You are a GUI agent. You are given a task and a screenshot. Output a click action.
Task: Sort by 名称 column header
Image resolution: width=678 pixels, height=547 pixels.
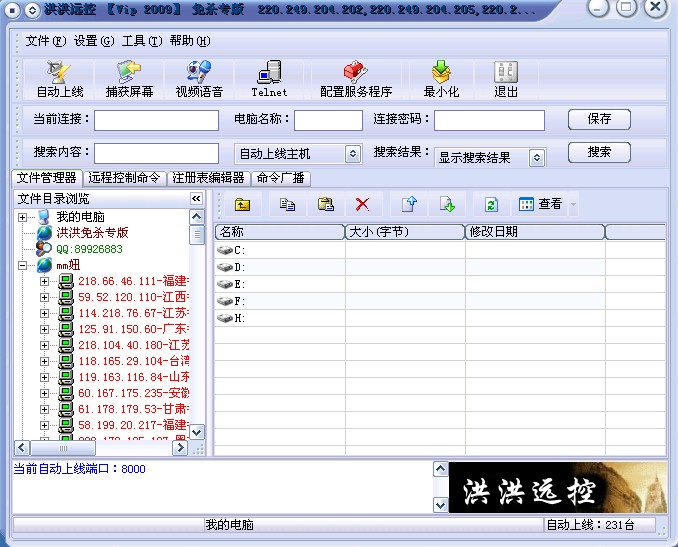click(x=280, y=232)
